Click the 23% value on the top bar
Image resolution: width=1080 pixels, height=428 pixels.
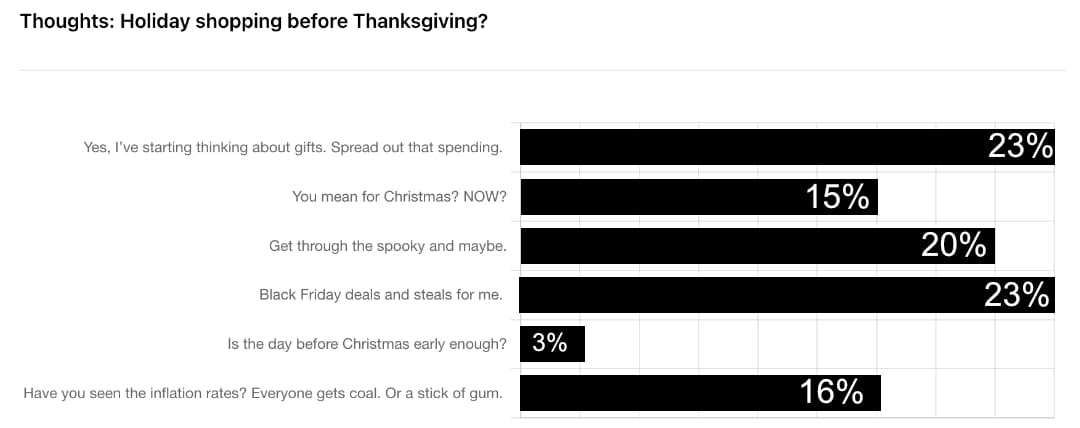click(x=1020, y=148)
